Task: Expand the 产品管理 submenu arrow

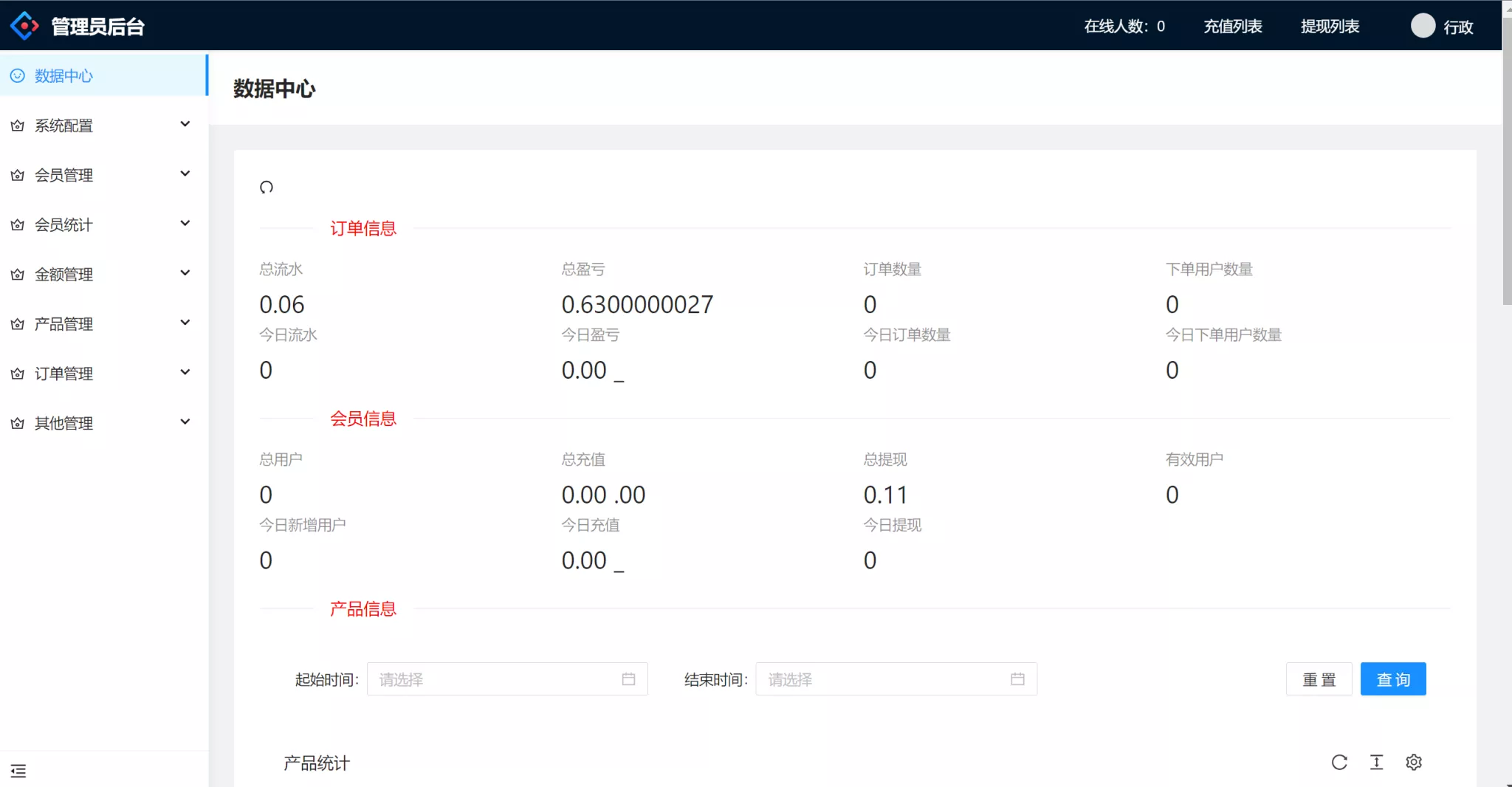Action: pos(185,323)
